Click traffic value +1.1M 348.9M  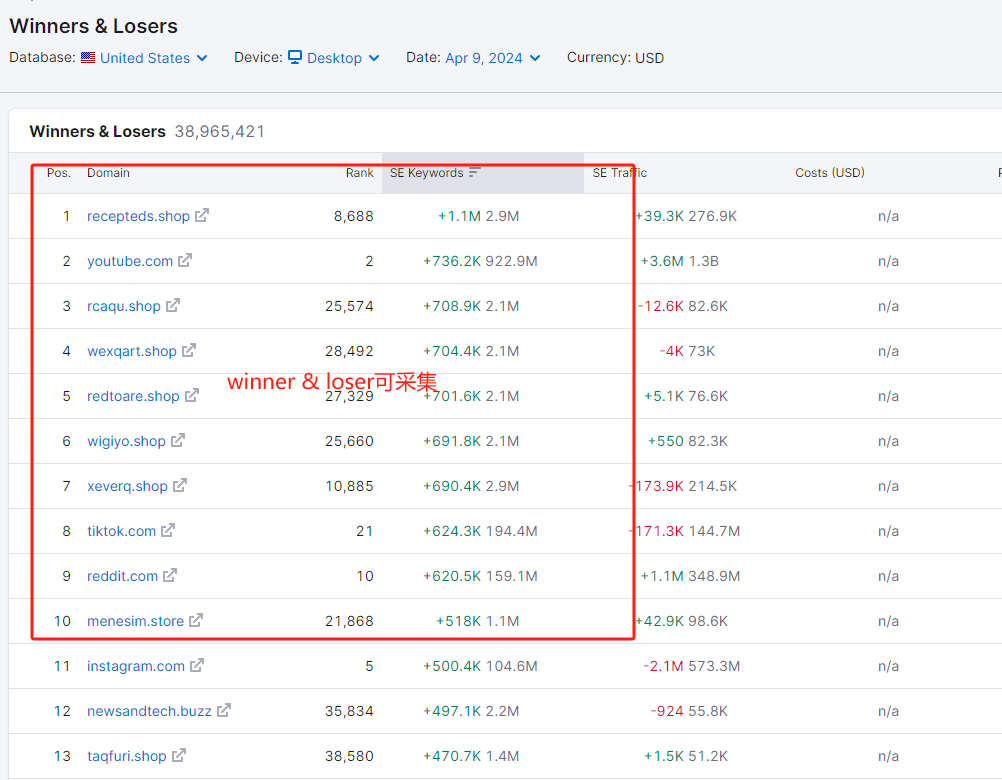[x=690, y=576]
